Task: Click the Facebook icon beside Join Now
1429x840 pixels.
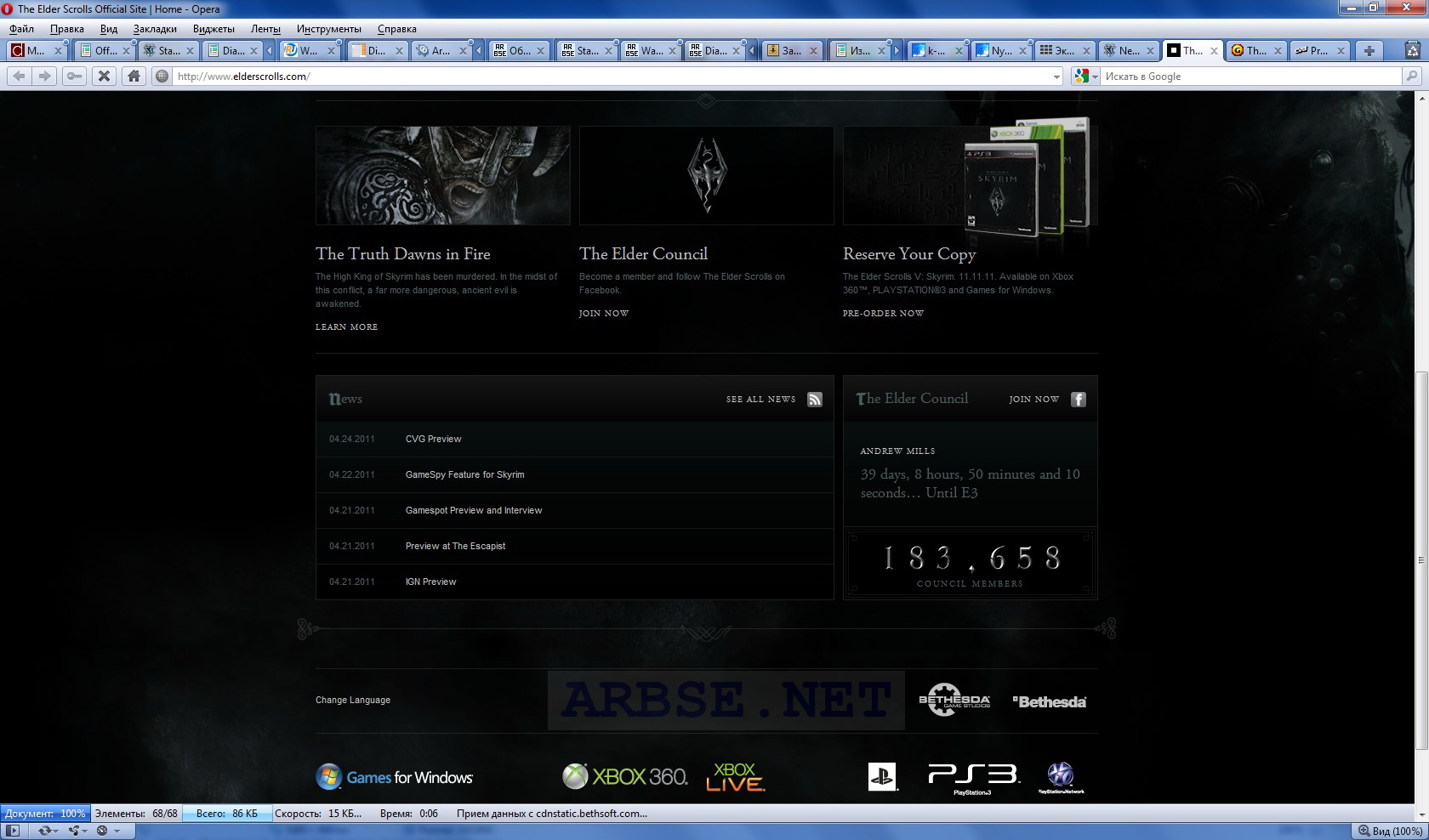Action: point(1079,399)
